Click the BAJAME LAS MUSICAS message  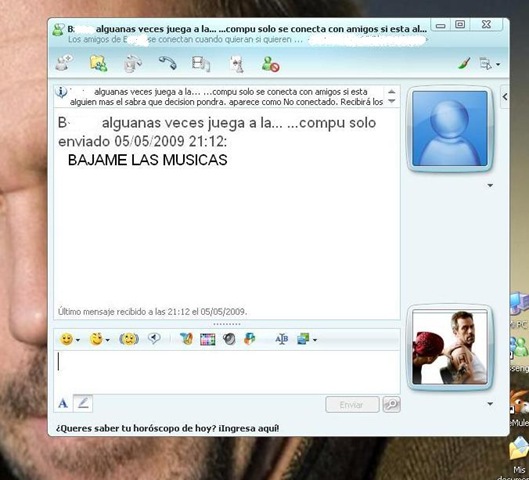(147, 160)
